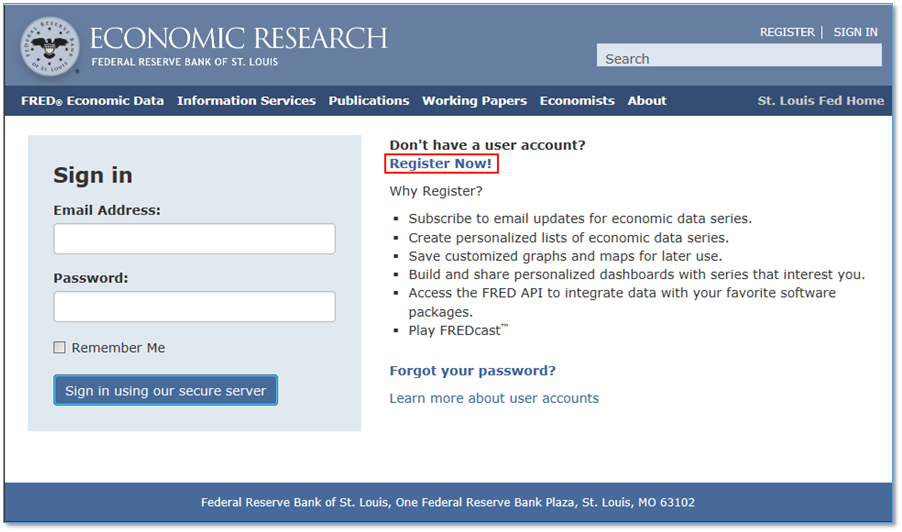Click 'Don't have a user account?' heading
Image resolution: width=902 pixels, height=532 pixels.
487,145
